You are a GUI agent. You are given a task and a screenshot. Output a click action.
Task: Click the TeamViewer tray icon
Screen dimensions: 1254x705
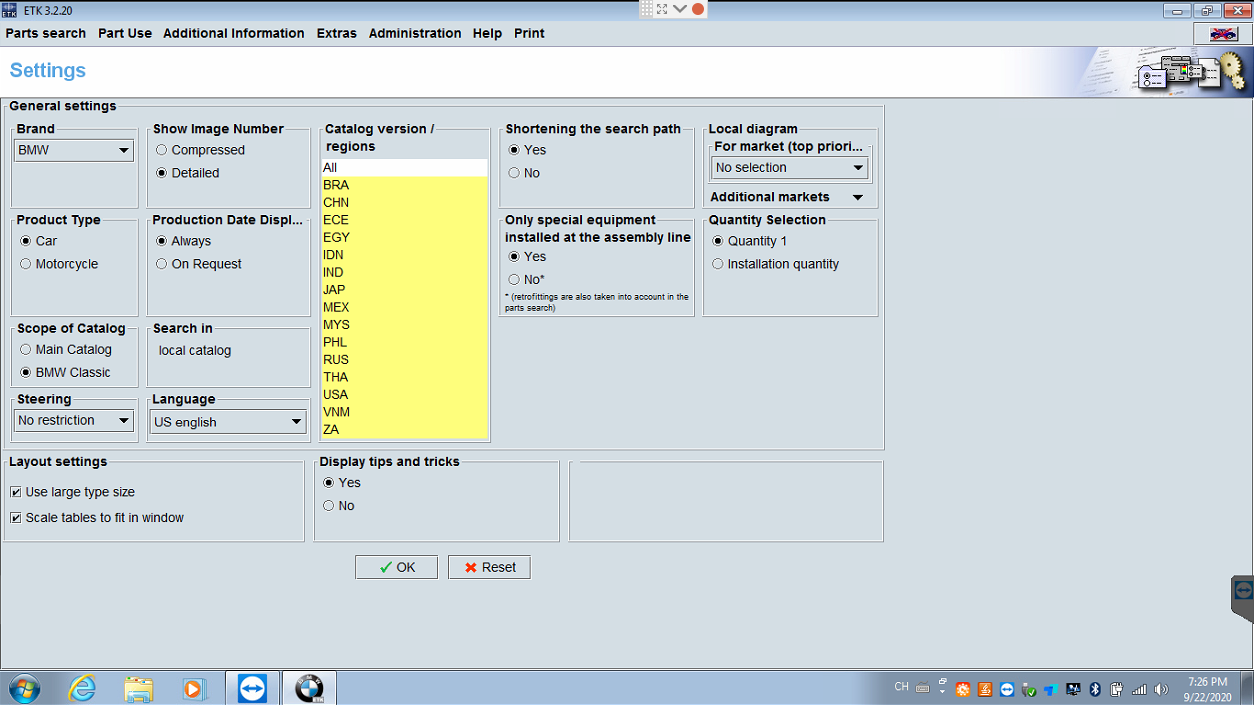point(1007,689)
